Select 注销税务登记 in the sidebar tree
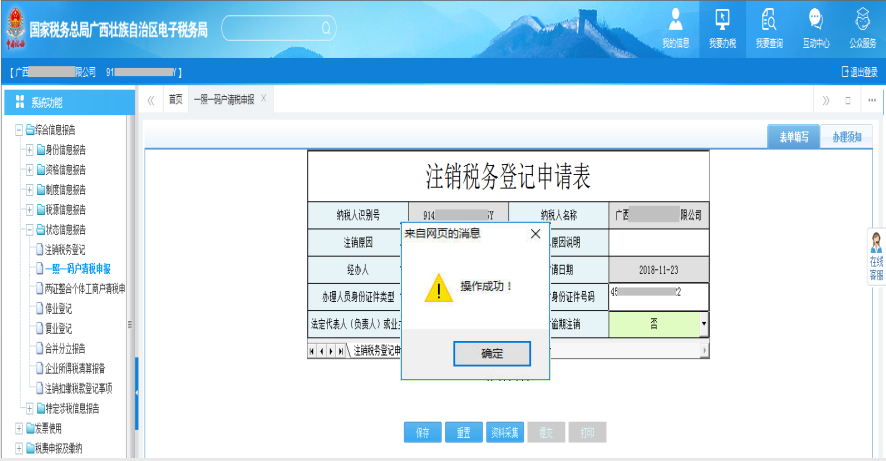This screenshot has width=886, height=461. click(64, 249)
